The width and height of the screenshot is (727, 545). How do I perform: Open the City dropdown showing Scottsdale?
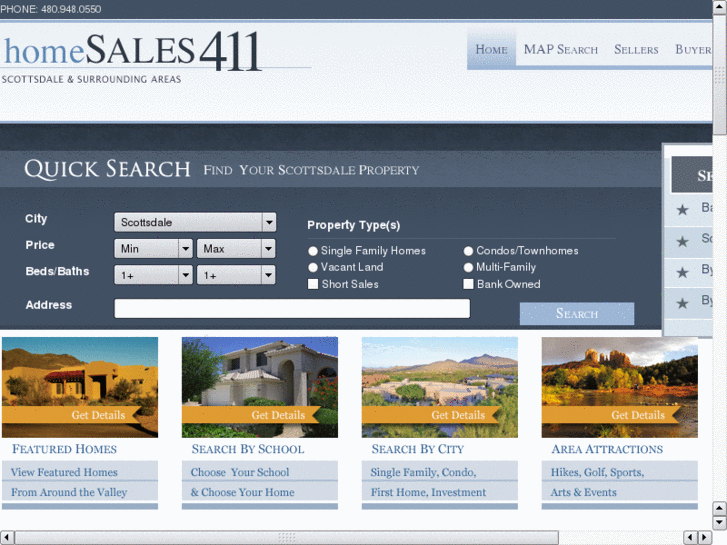pos(195,222)
